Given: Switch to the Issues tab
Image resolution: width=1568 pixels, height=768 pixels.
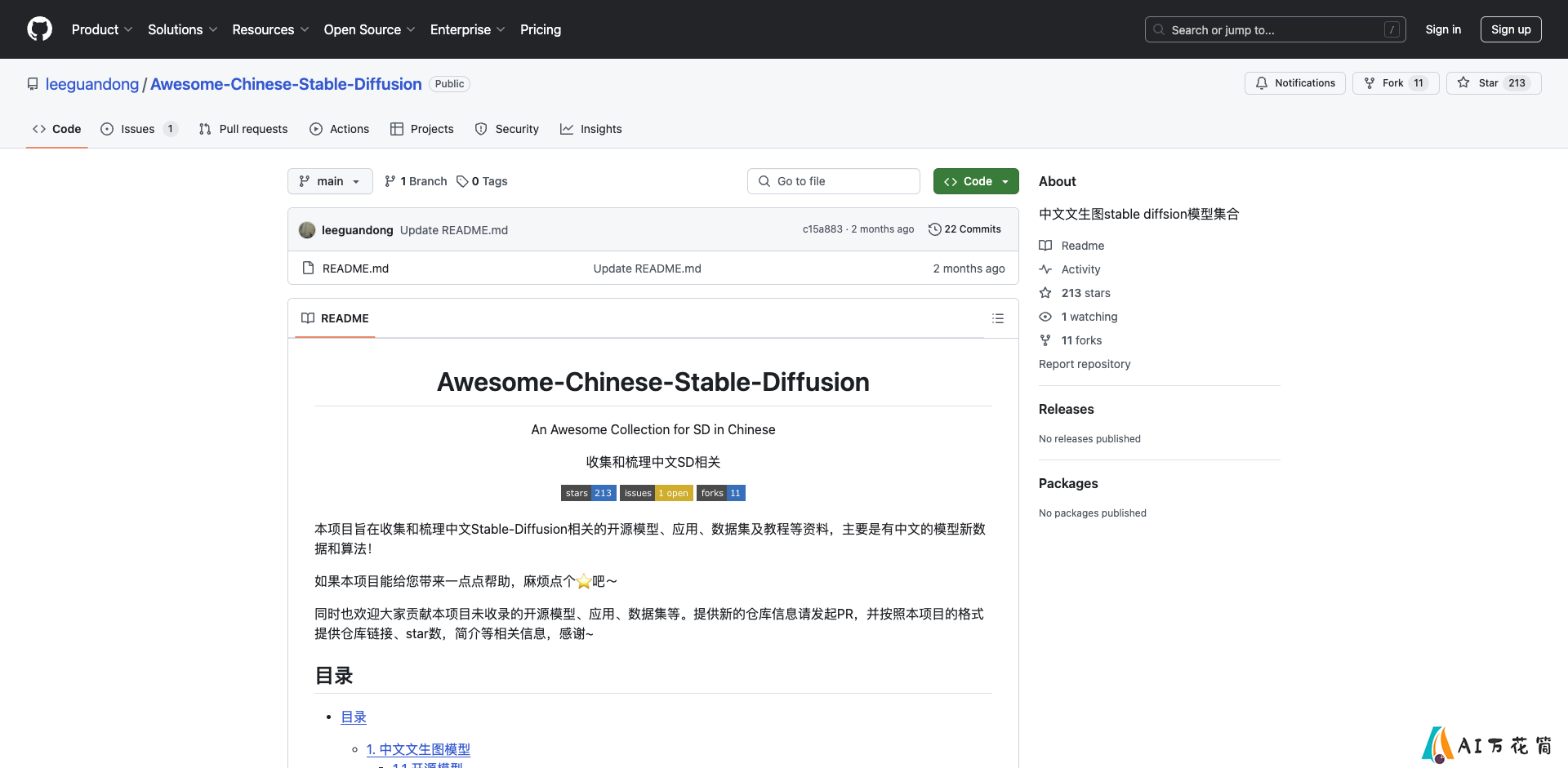Looking at the screenshot, I should (138, 129).
